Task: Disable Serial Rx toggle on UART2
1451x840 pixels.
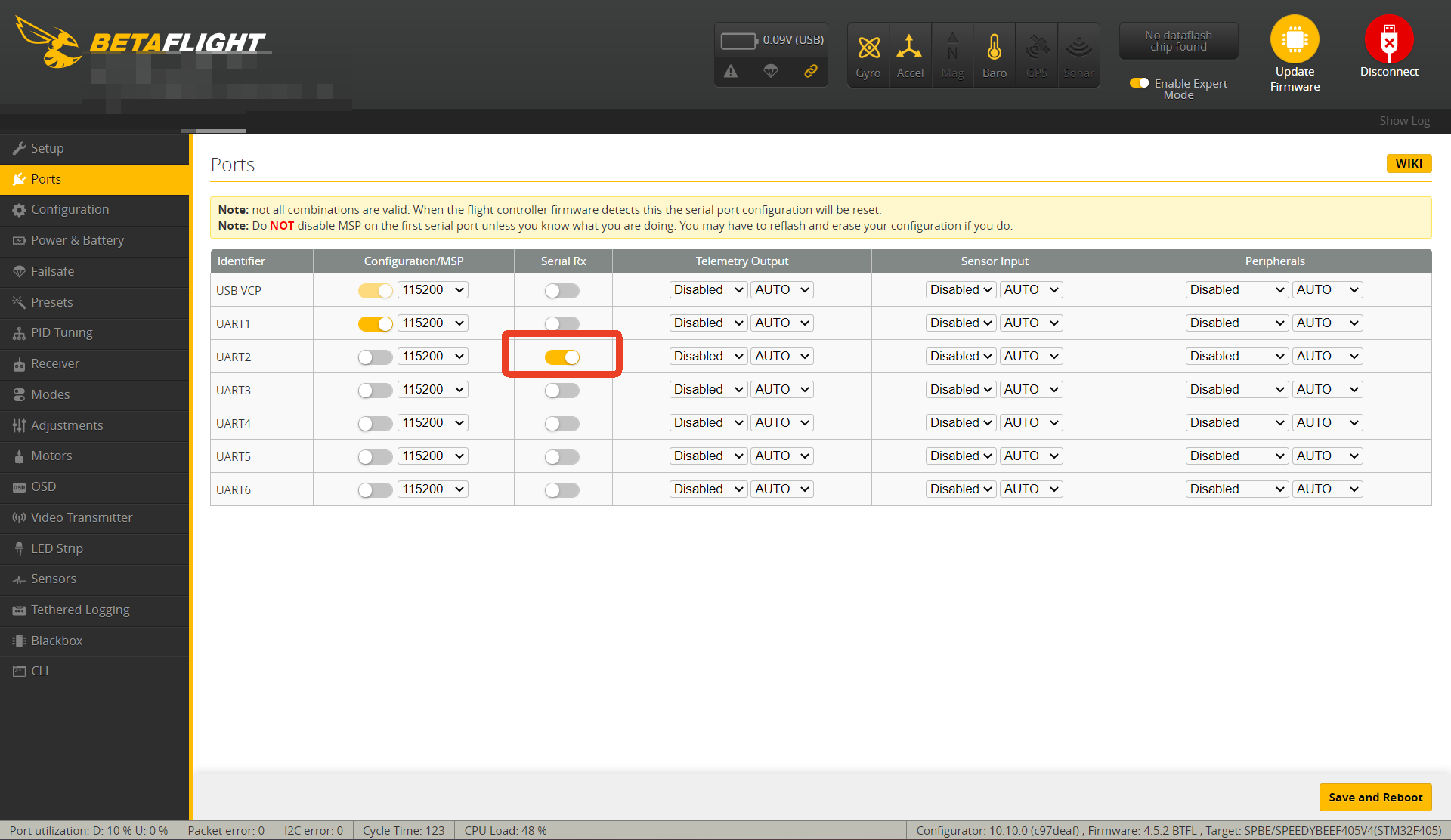Action: coord(562,357)
